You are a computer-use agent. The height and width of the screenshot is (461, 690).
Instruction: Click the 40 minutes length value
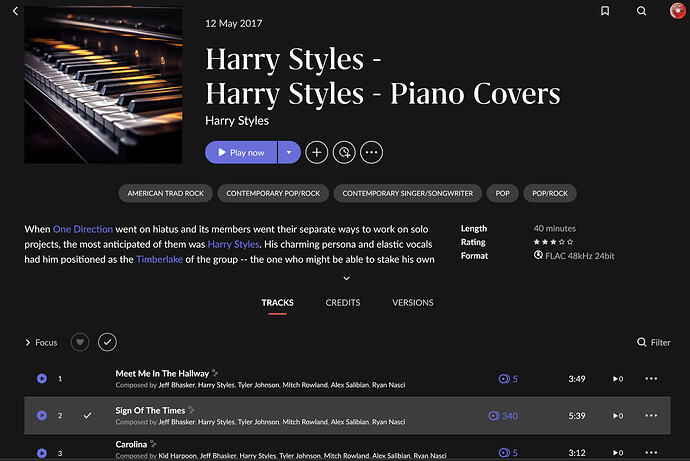tap(554, 228)
